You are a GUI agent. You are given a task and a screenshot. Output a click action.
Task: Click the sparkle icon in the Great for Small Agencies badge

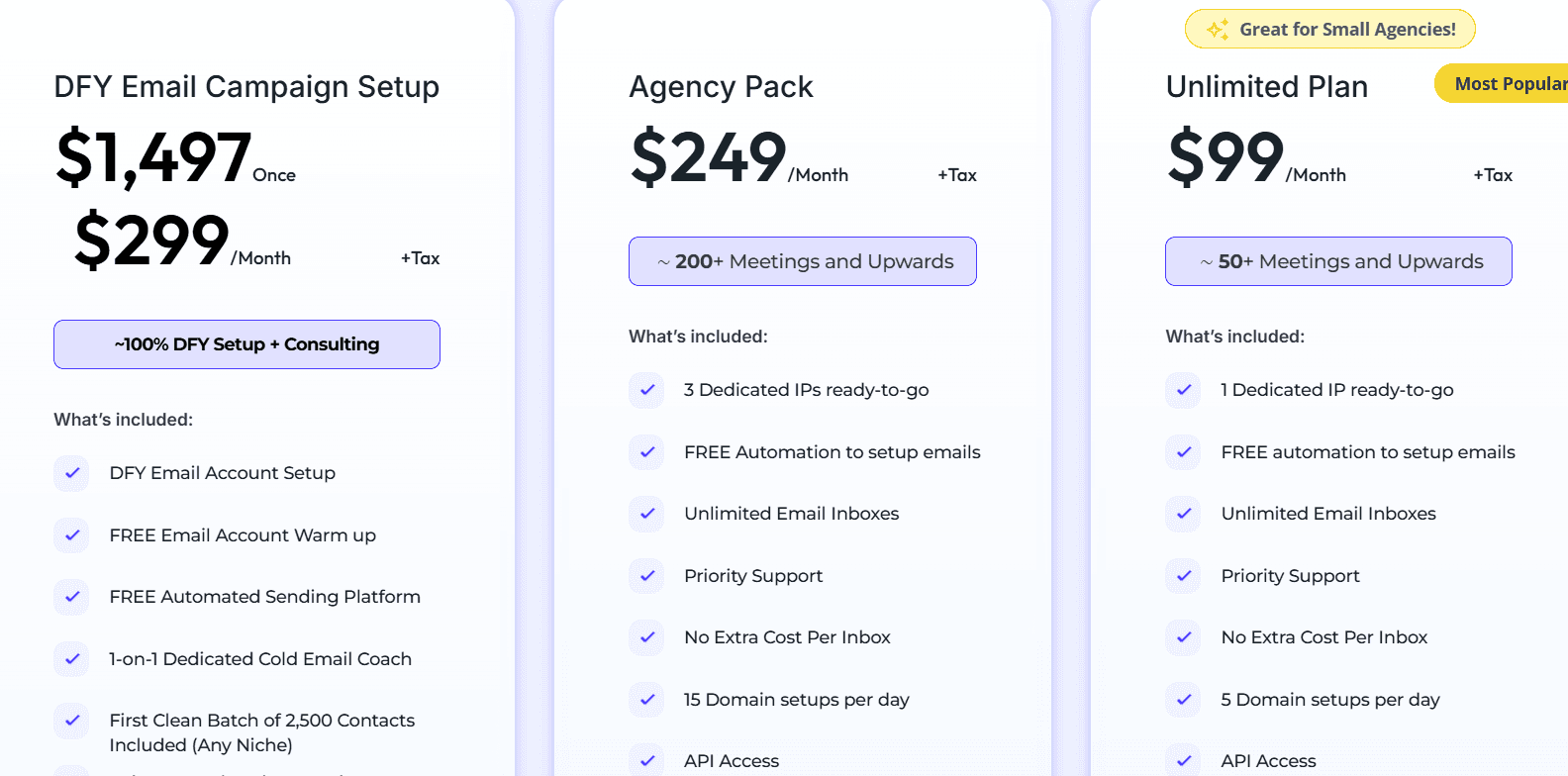tap(1217, 29)
